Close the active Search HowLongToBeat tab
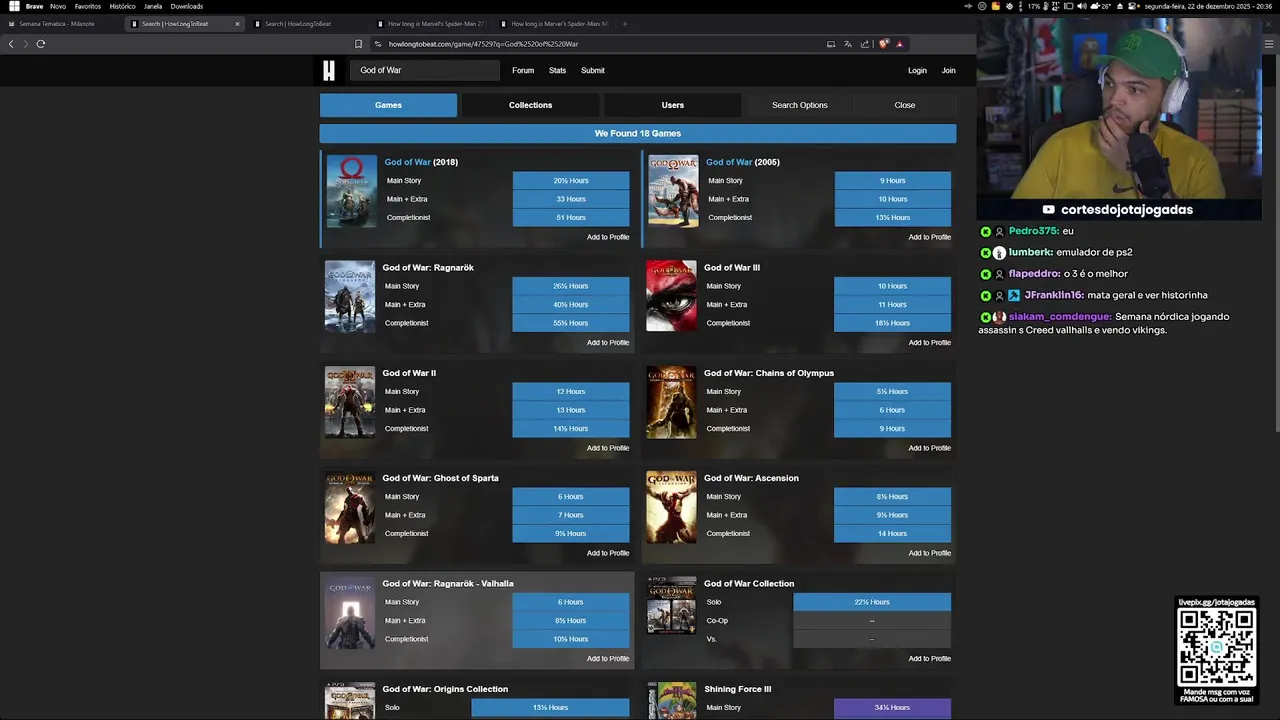1280x720 pixels. coord(237,24)
